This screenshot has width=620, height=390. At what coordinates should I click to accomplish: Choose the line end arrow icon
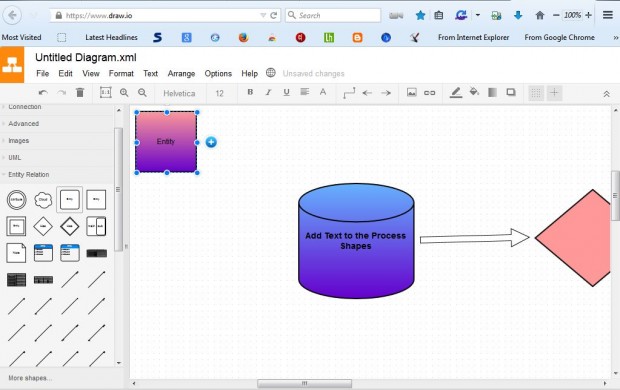386,93
